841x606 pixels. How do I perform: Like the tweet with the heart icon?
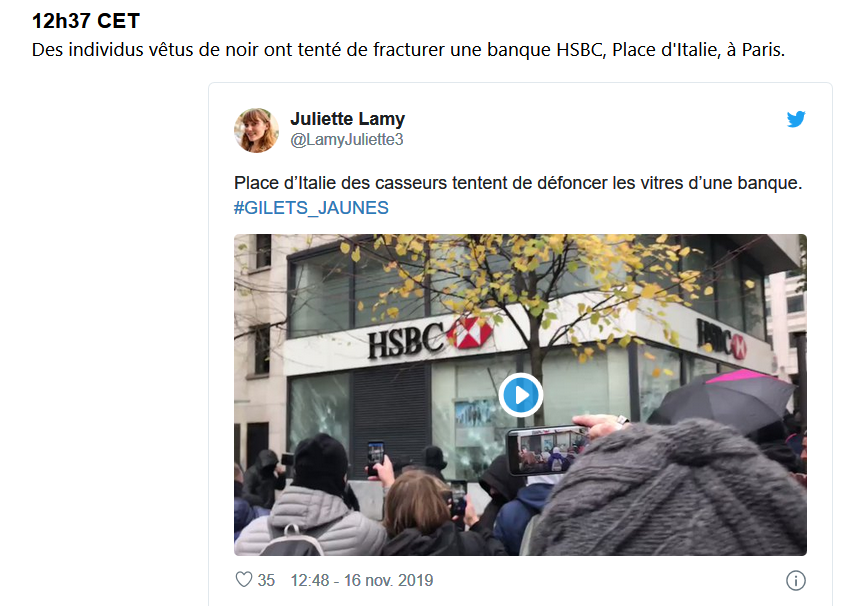[244, 580]
